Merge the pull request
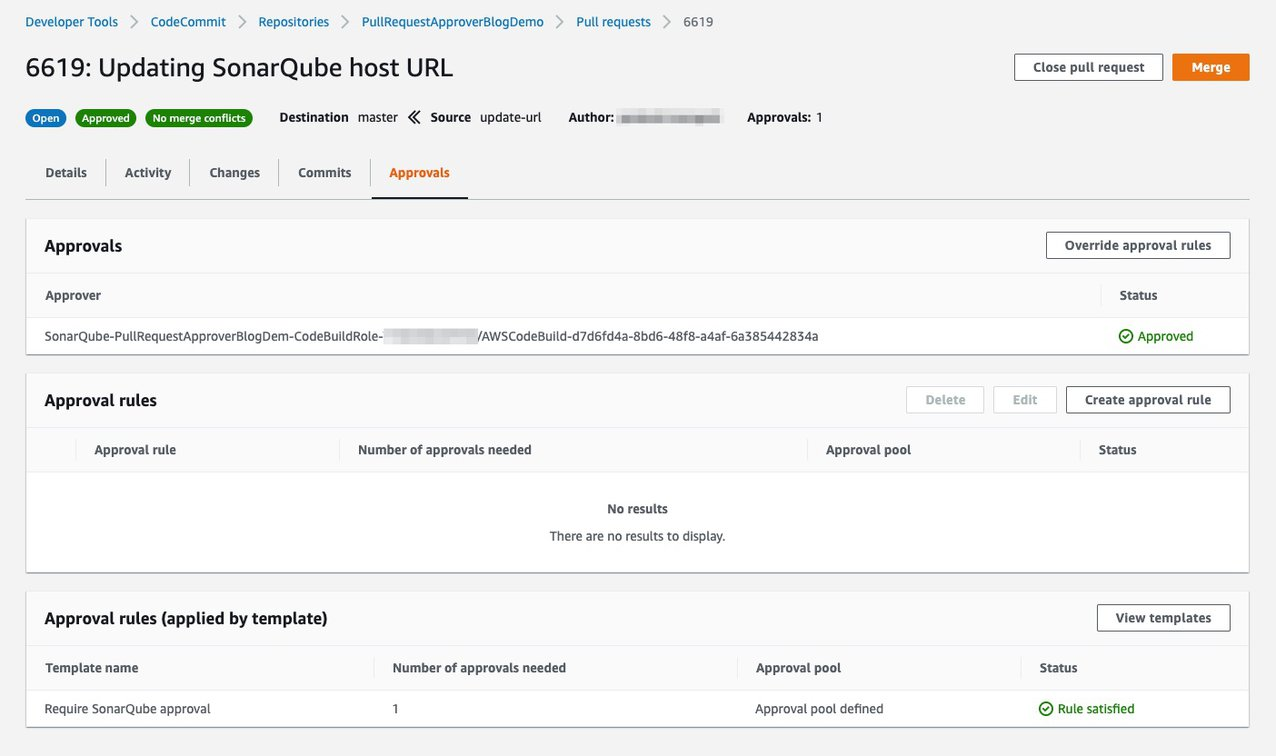This screenshot has height=756, width=1276. point(1211,67)
